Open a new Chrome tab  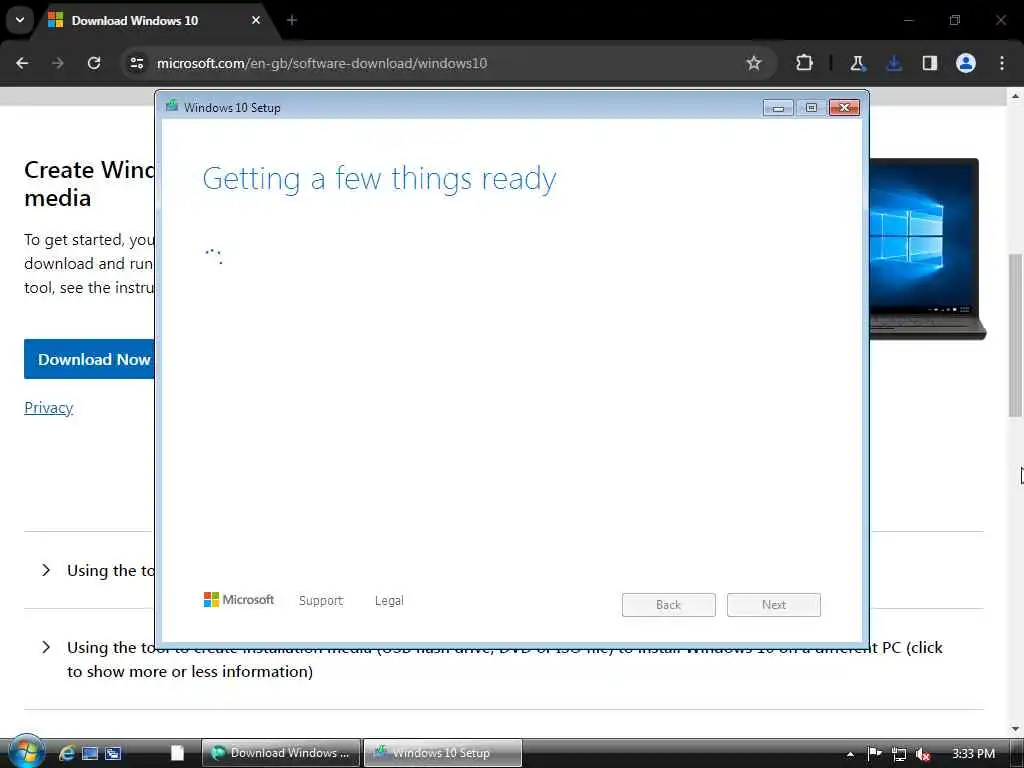pos(292,20)
